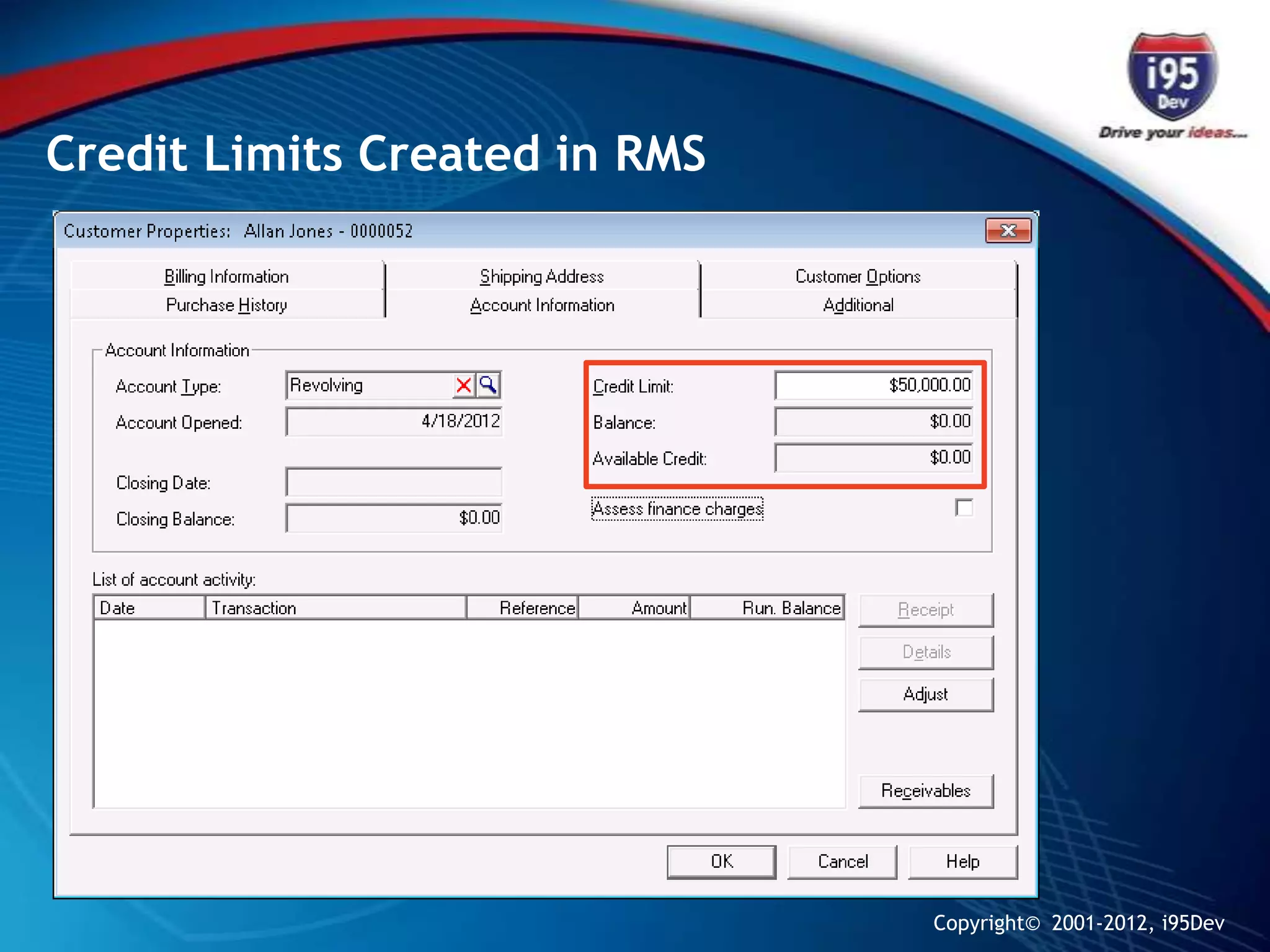Click the Amount column header

(x=634, y=608)
